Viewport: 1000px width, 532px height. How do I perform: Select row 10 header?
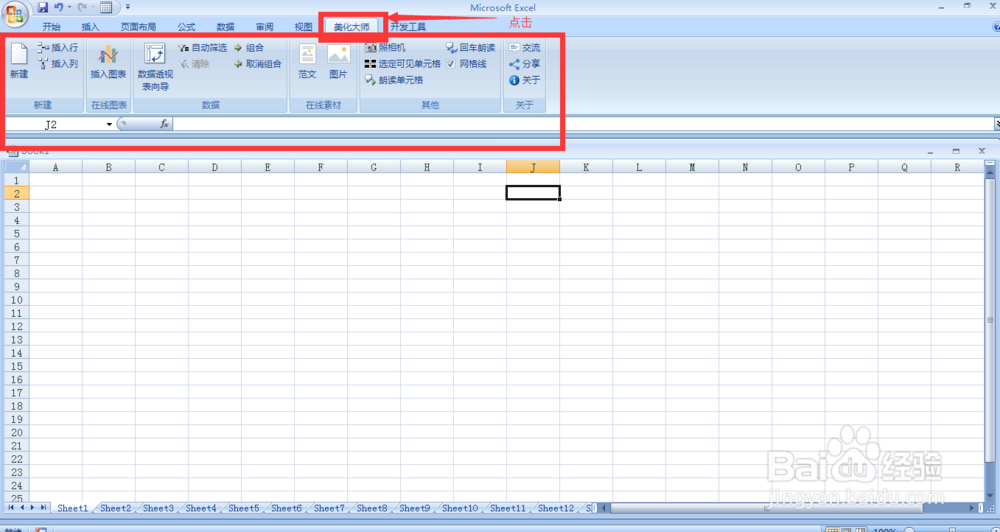coord(17,300)
